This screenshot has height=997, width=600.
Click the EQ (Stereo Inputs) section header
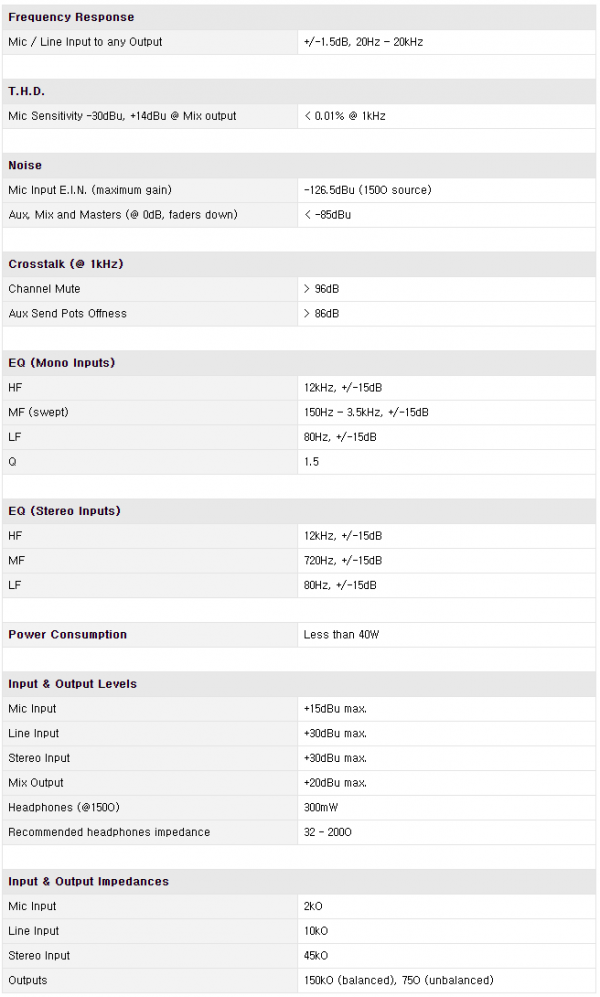click(64, 511)
